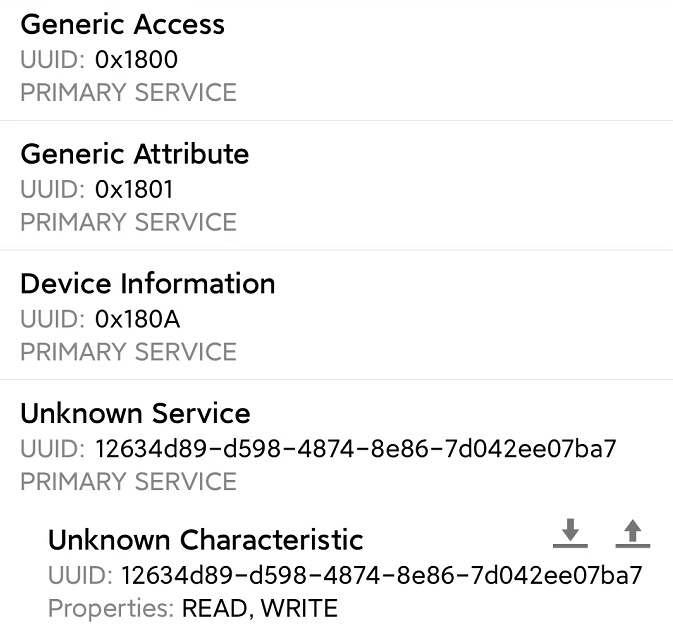Expand the Device Information service
This screenshot has height=635, width=673.
tap(336, 315)
